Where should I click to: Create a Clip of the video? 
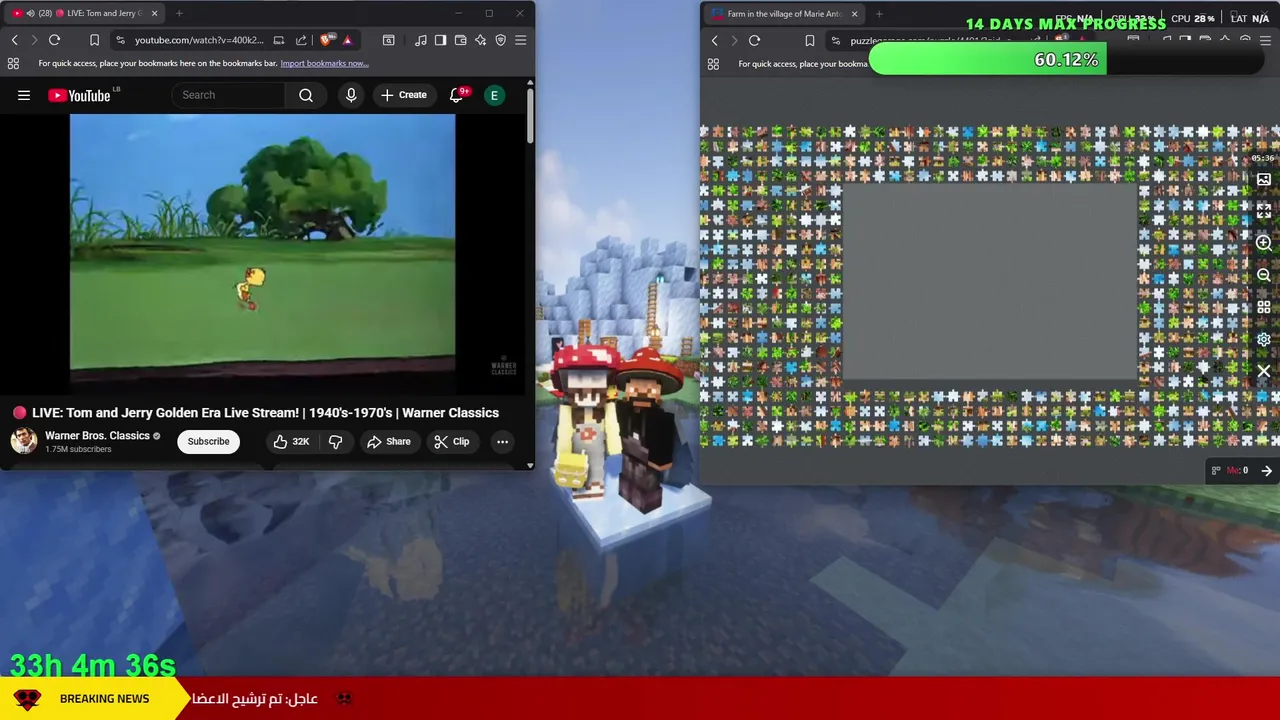point(451,441)
